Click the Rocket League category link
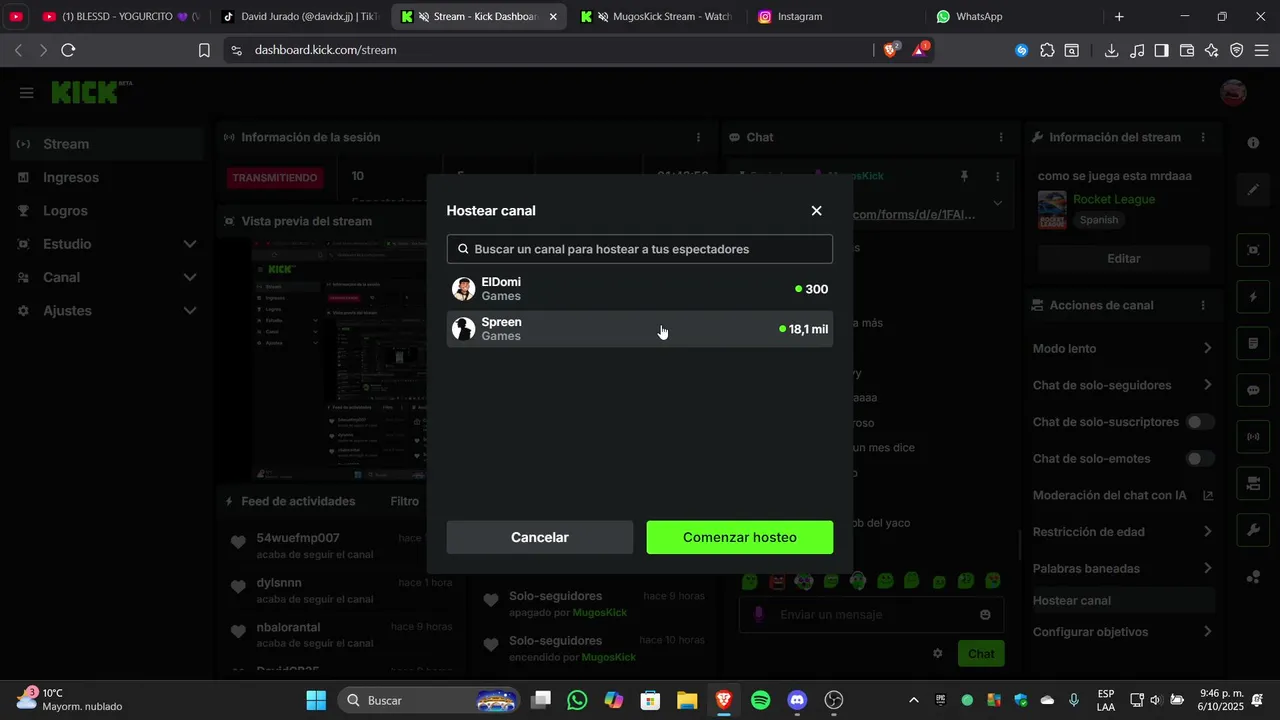The height and width of the screenshot is (720, 1280). 1114,199
